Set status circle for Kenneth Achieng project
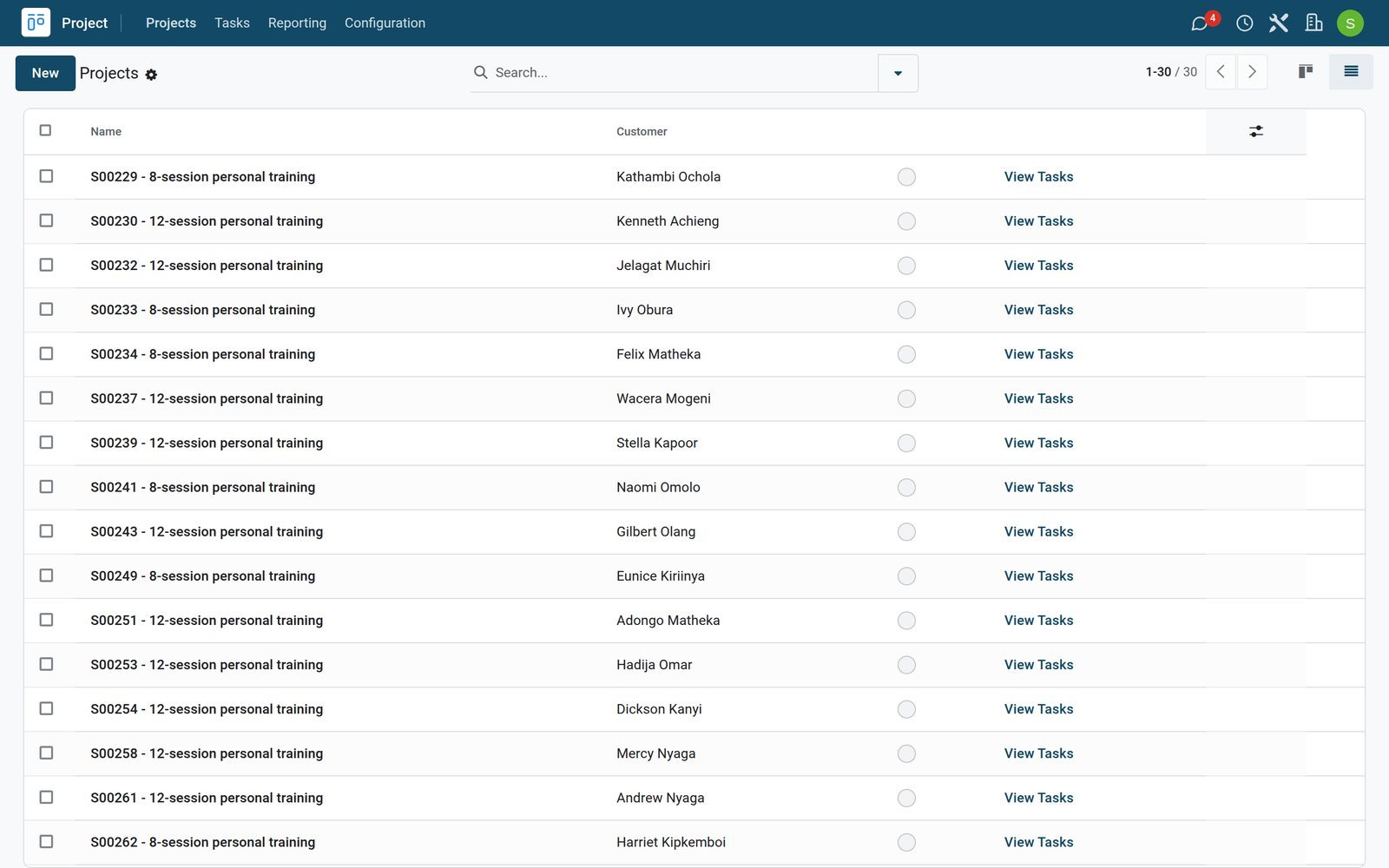Screen dimensions: 1389x868 point(906,221)
